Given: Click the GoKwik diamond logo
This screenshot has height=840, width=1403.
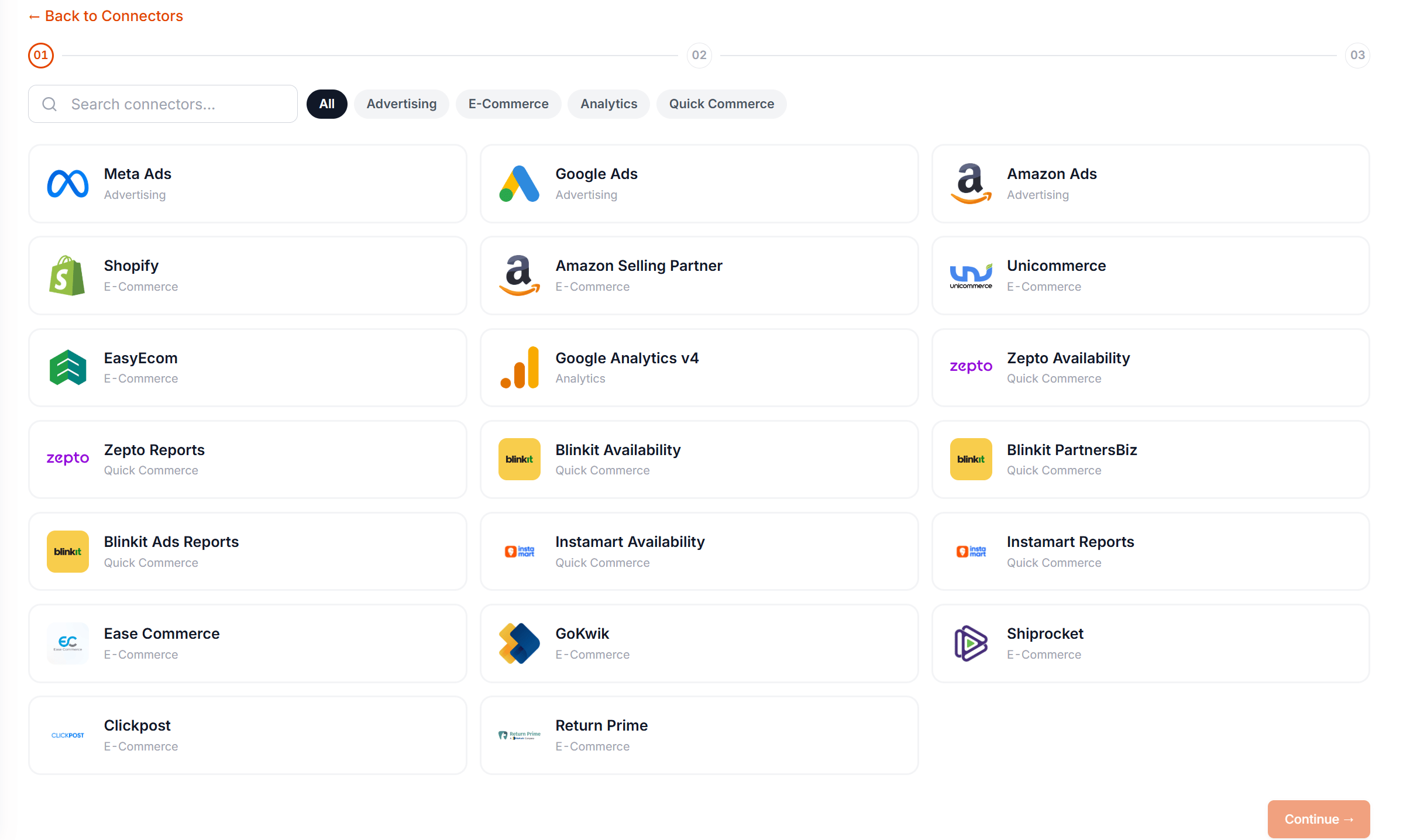Looking at the screenshot, I should pos(520,643).
